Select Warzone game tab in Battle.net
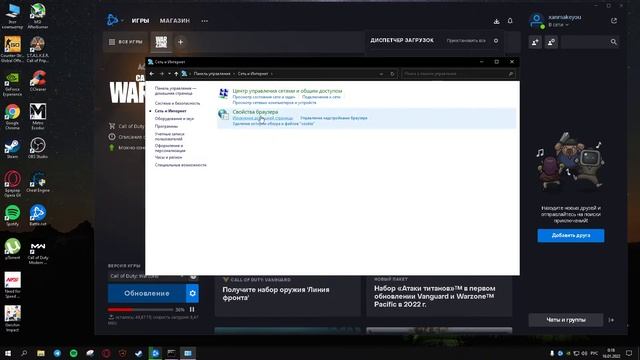 [161, 42]
